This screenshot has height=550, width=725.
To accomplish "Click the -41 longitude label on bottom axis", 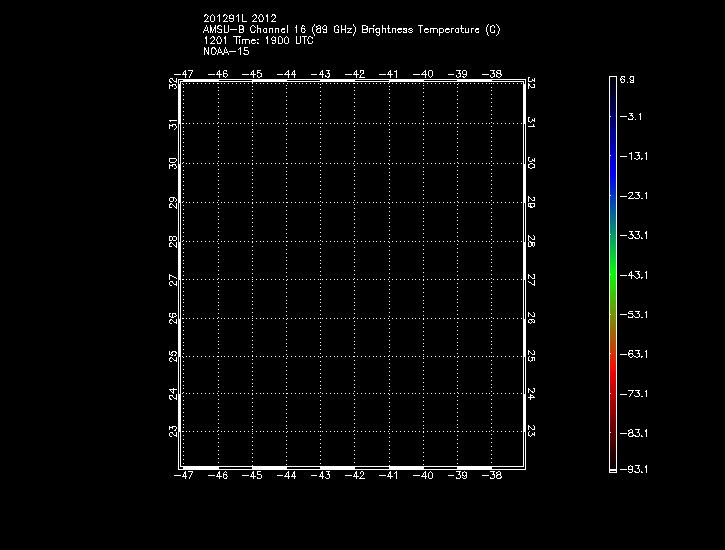I will (388, 476).
